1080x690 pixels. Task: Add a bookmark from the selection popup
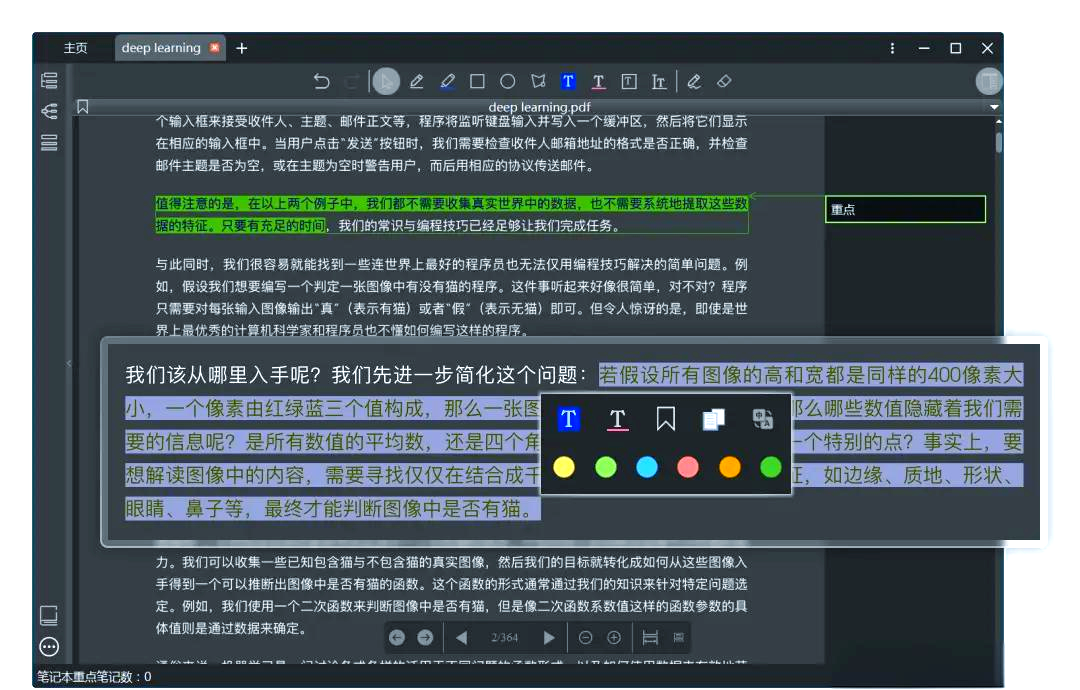point(666,419)
